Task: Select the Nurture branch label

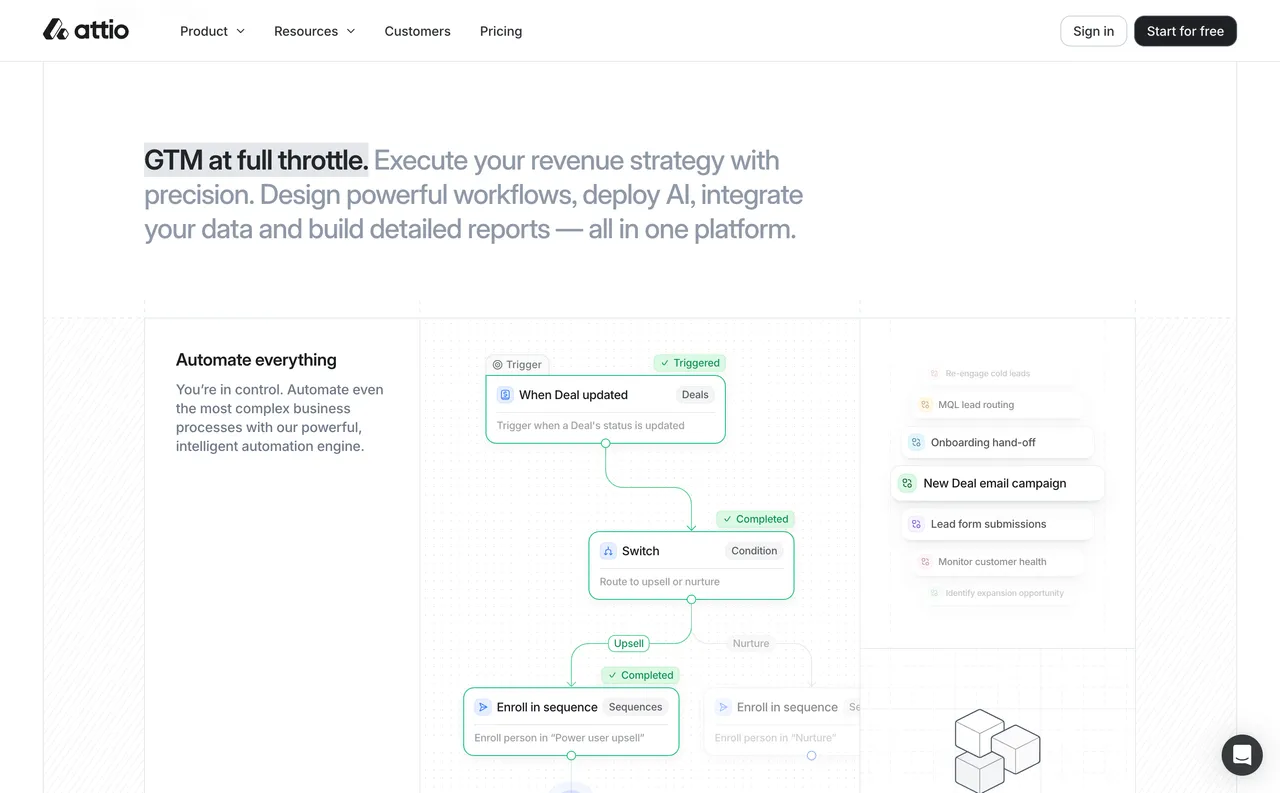Action: click(751, 644)
